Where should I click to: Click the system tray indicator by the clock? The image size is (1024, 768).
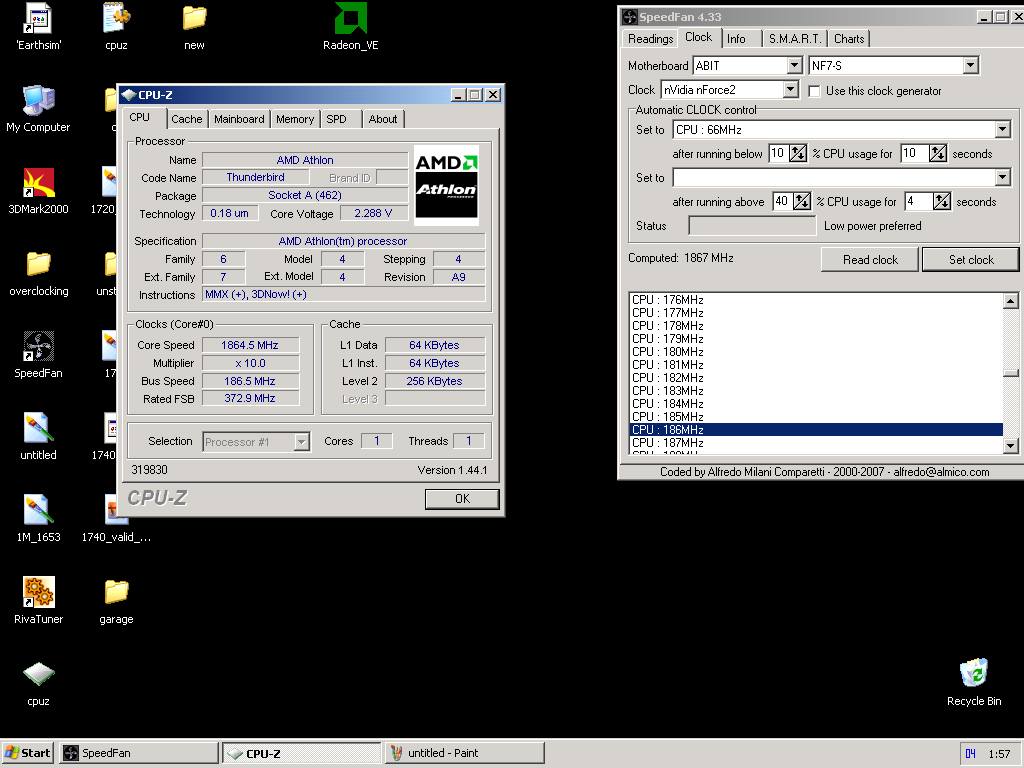tap(970, 754)
